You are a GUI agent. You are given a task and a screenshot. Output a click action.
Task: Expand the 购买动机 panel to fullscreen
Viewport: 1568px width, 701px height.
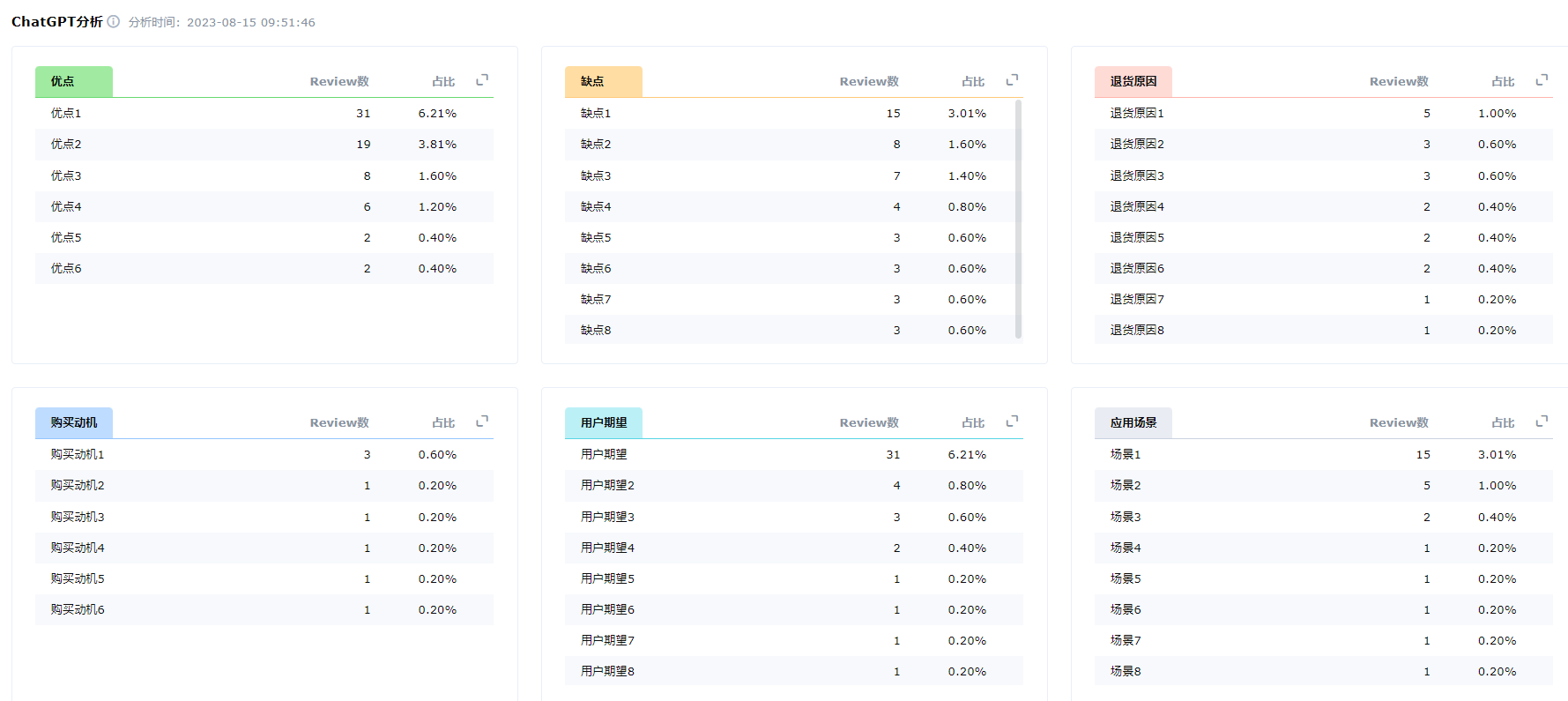pos(482,421)
